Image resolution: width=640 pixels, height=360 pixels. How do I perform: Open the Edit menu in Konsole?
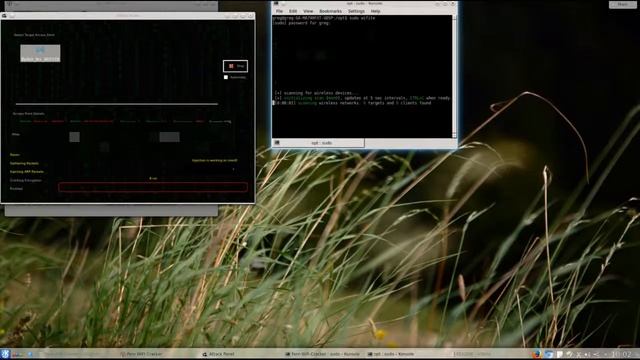pyautogui.click(x=293, y=11)
